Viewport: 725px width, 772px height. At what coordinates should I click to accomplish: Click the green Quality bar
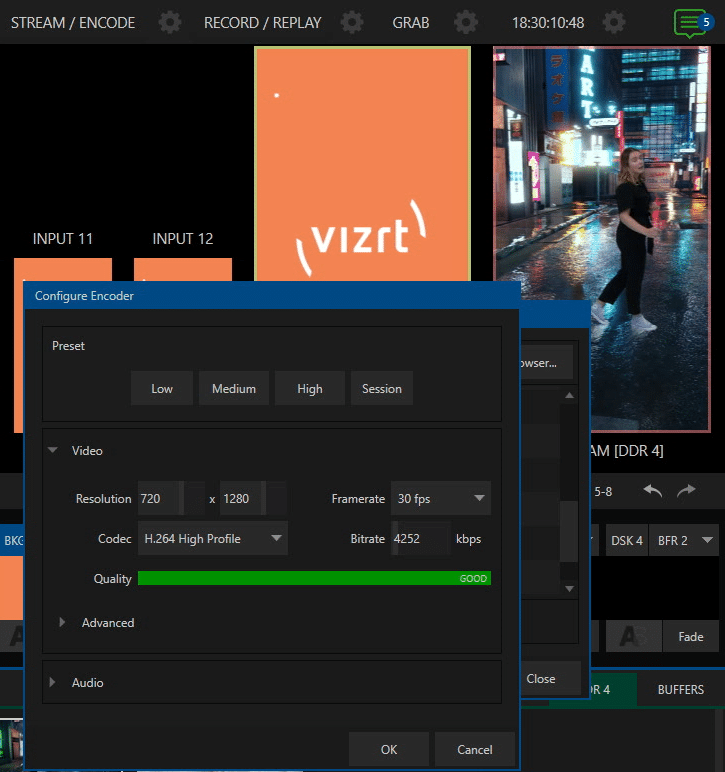314,578
